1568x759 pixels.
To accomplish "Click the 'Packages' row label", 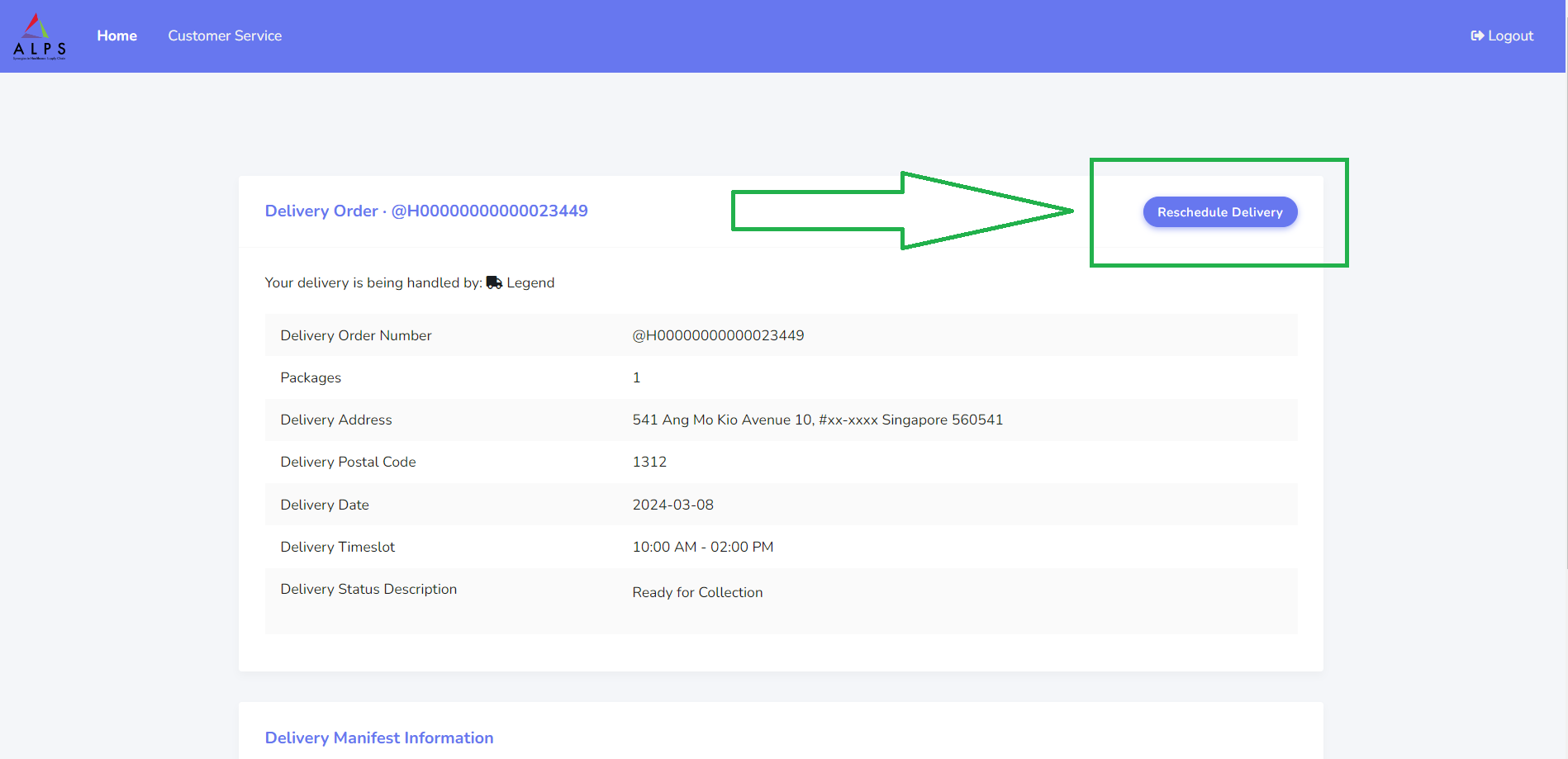I will tap(311, 377).
